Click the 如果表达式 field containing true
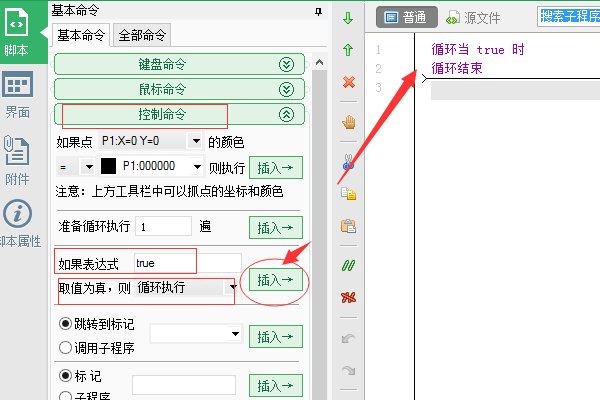Screen dimensions: 600x400 pos(188,263)
